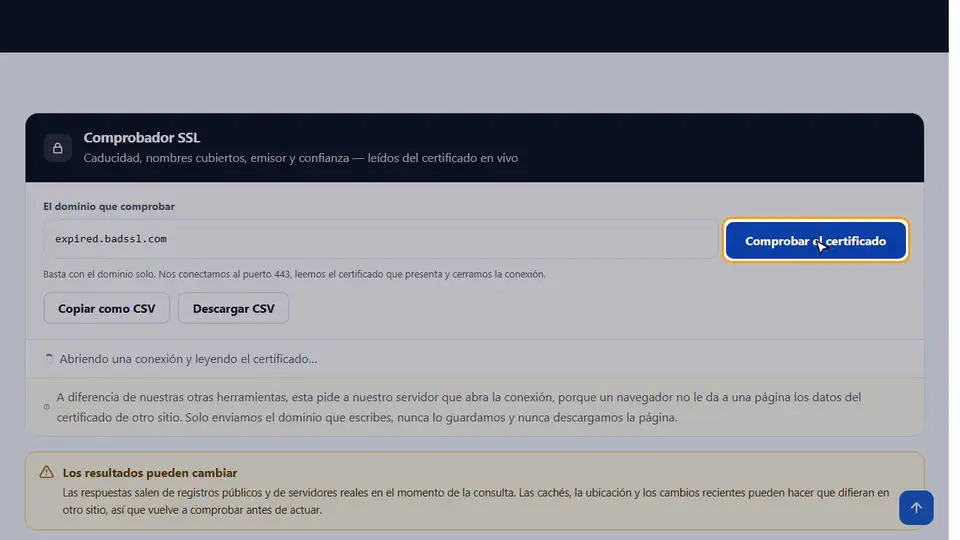Focus the domain input with expired.badssl.com
Screen dimensions: 960x540
(380, 239)
